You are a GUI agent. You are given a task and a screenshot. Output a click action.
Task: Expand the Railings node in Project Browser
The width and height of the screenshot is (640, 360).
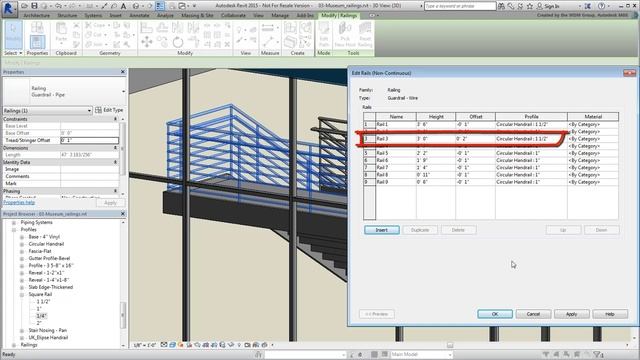pos(14,345)
